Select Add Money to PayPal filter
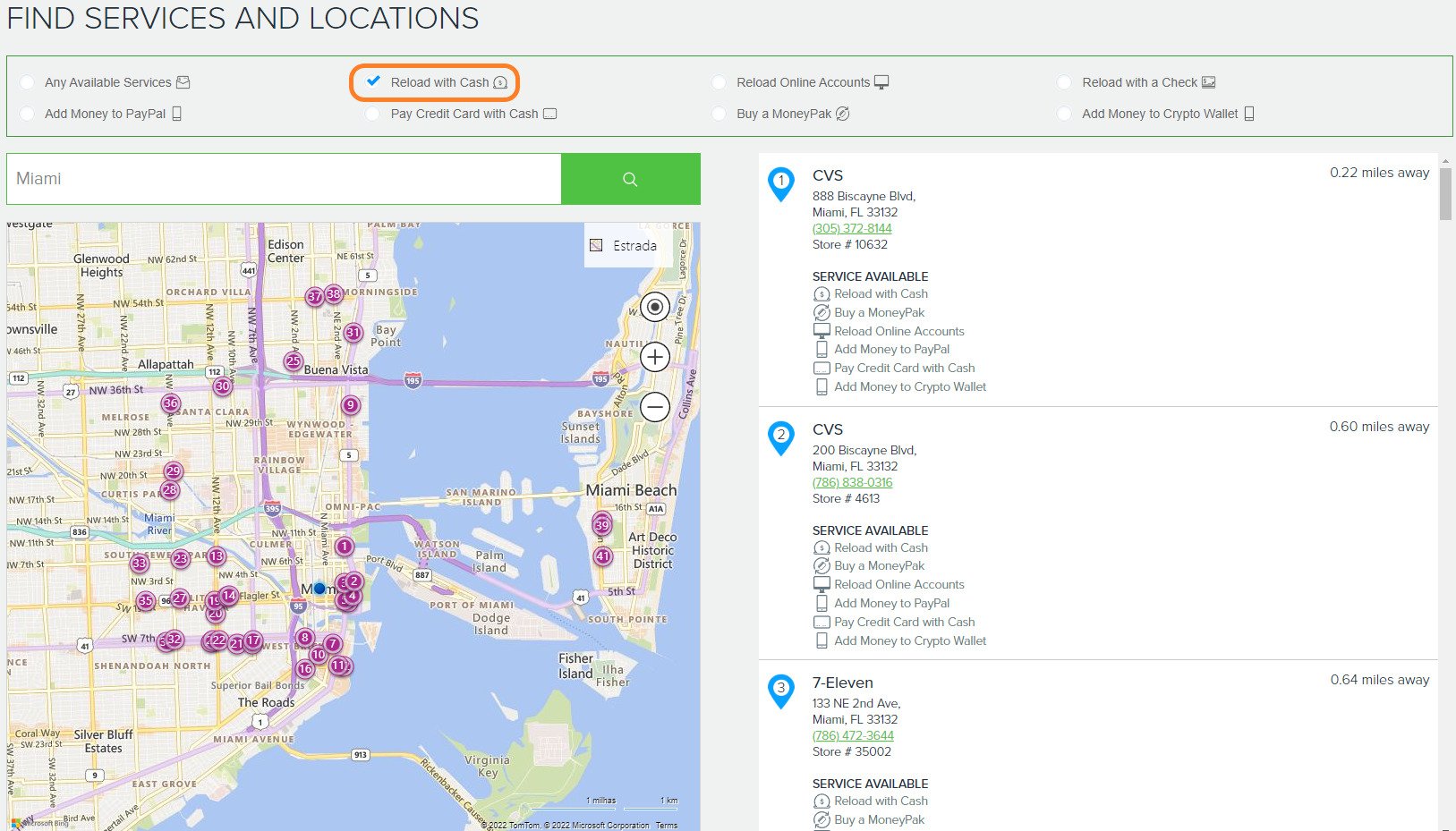Viewport: 1456px width, 831px height. tap(101, 114)
